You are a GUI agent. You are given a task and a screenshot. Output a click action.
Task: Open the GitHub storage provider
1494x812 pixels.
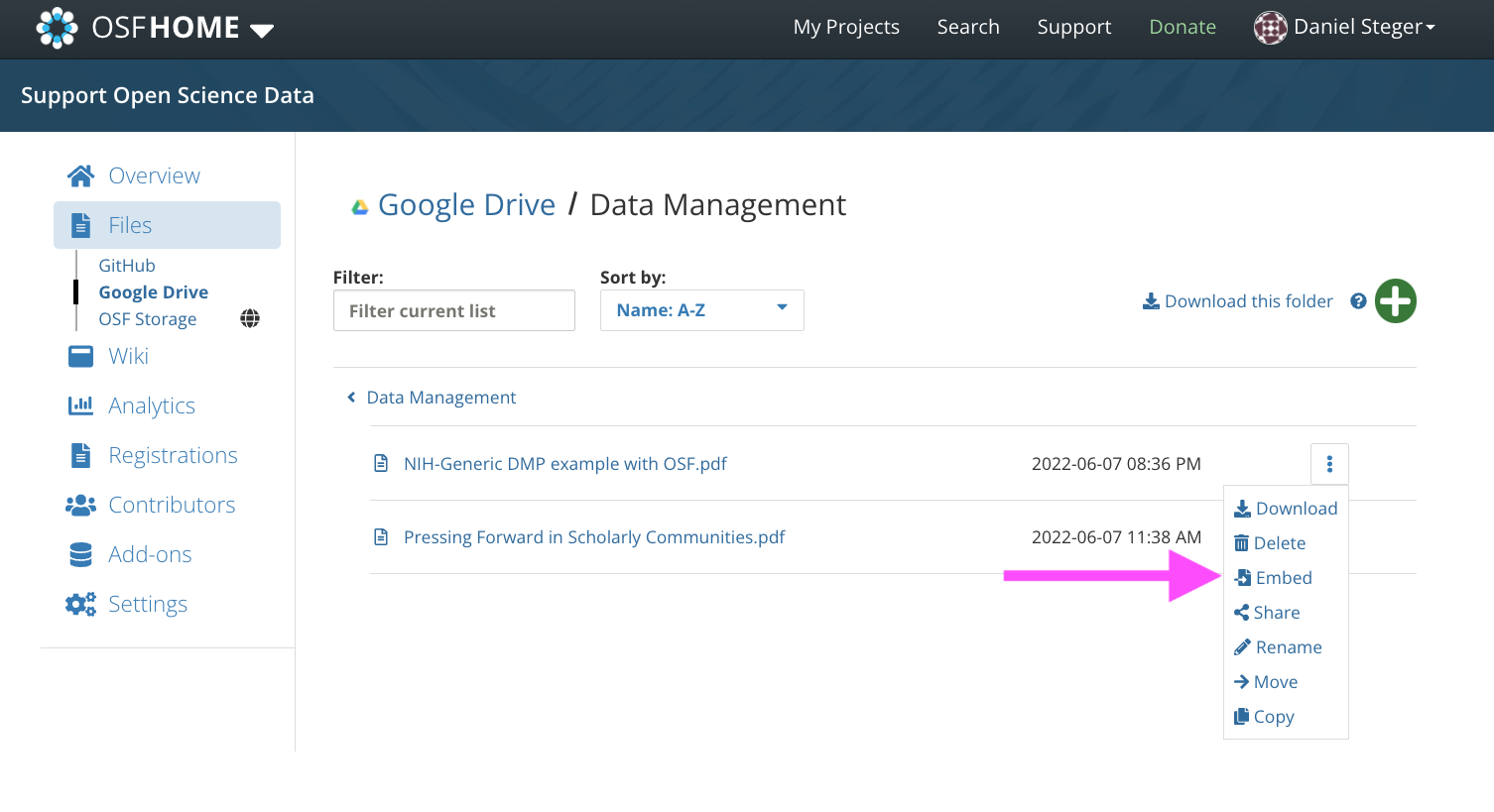(x=127, y=265)
